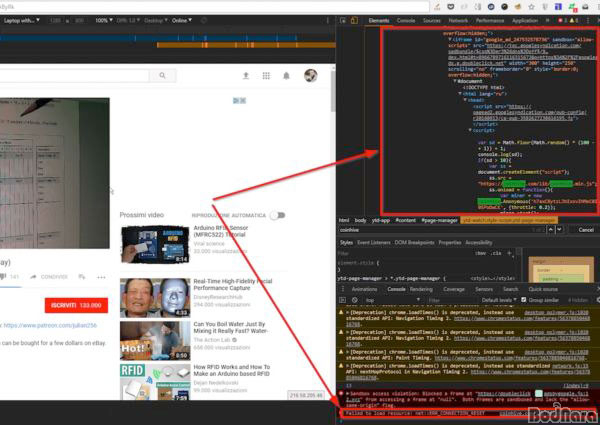
Task: Select ytd-app in the breadcrumb
Action: point(381,220)
